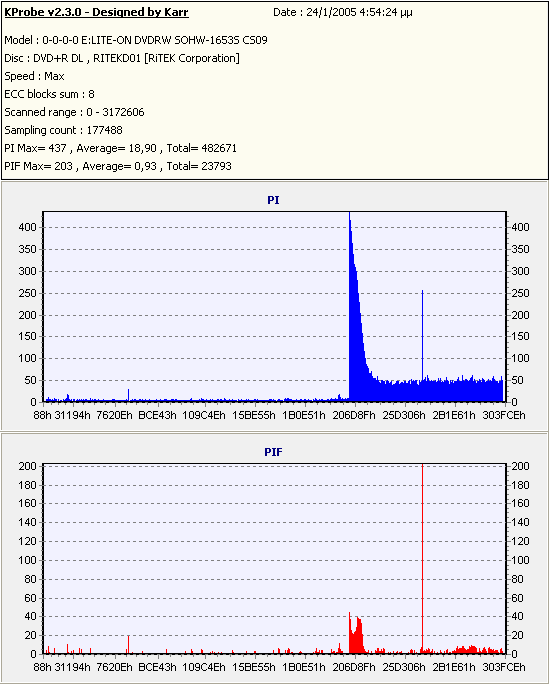Click the PIF cluster near 206D8Fh
Screen dimensions: 549x684
tap(356, 635)
